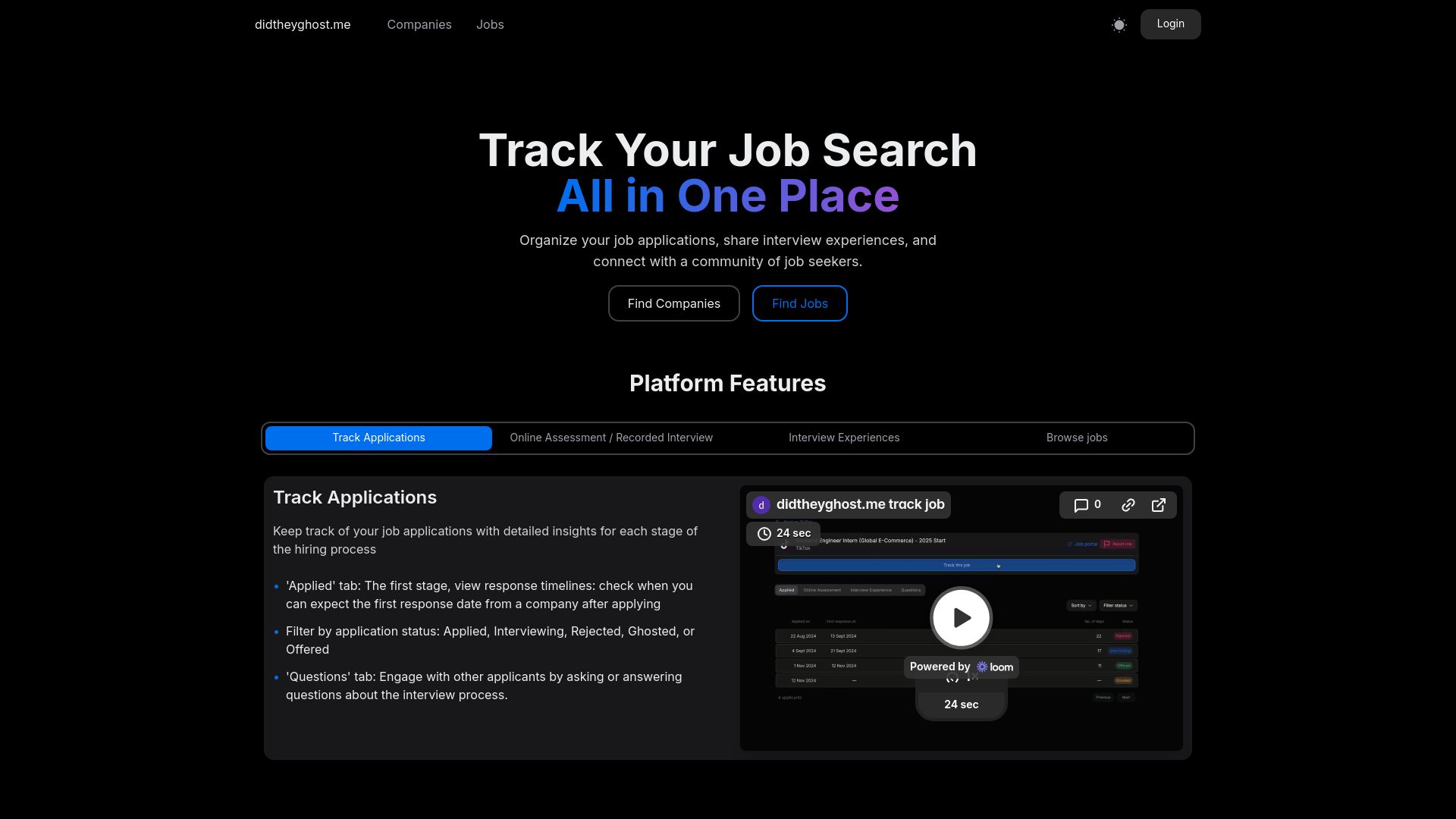Select the Track Applications tab

tap(378, 438)
